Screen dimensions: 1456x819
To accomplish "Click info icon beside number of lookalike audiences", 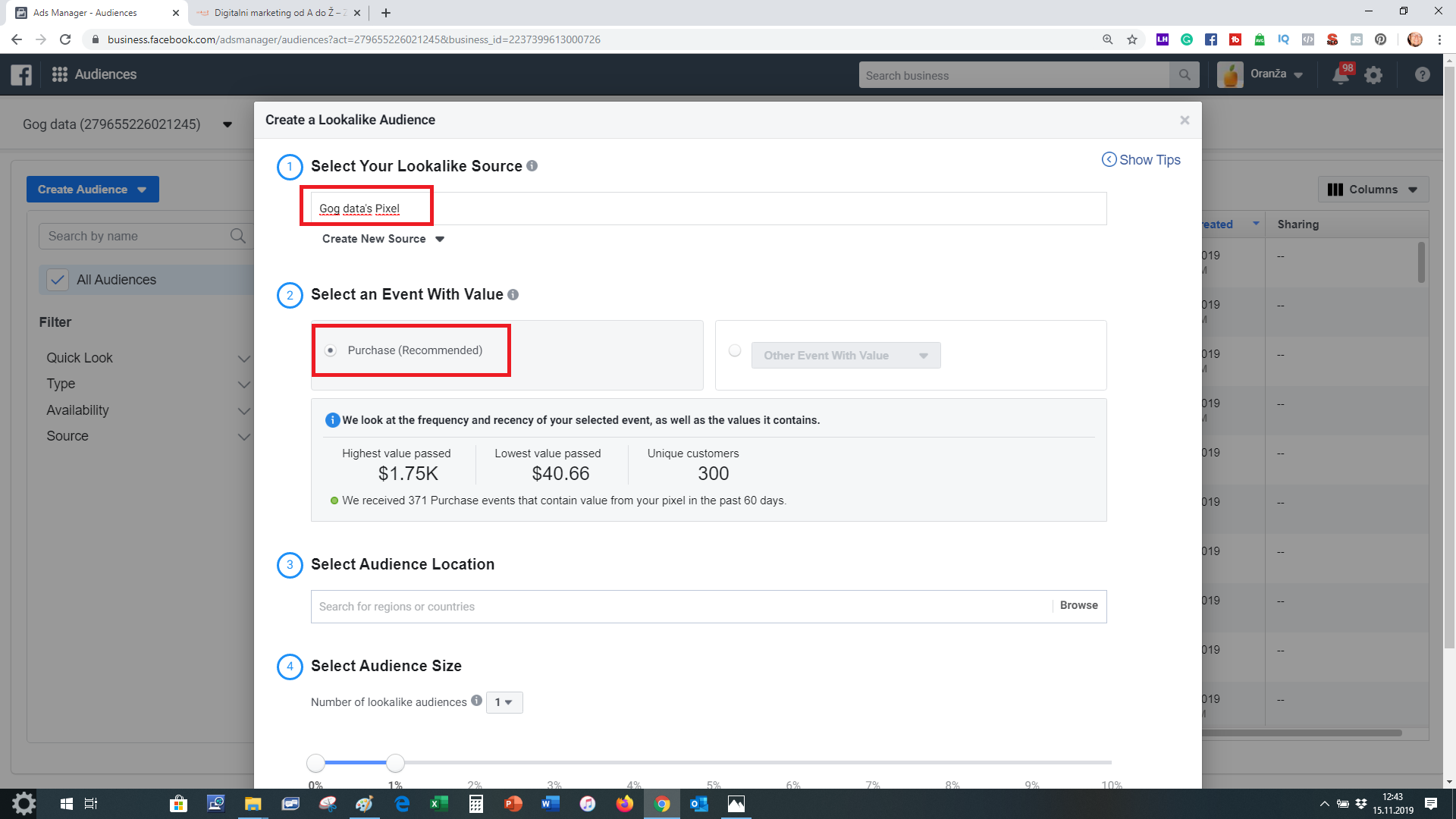I will (x=476, y=701).
